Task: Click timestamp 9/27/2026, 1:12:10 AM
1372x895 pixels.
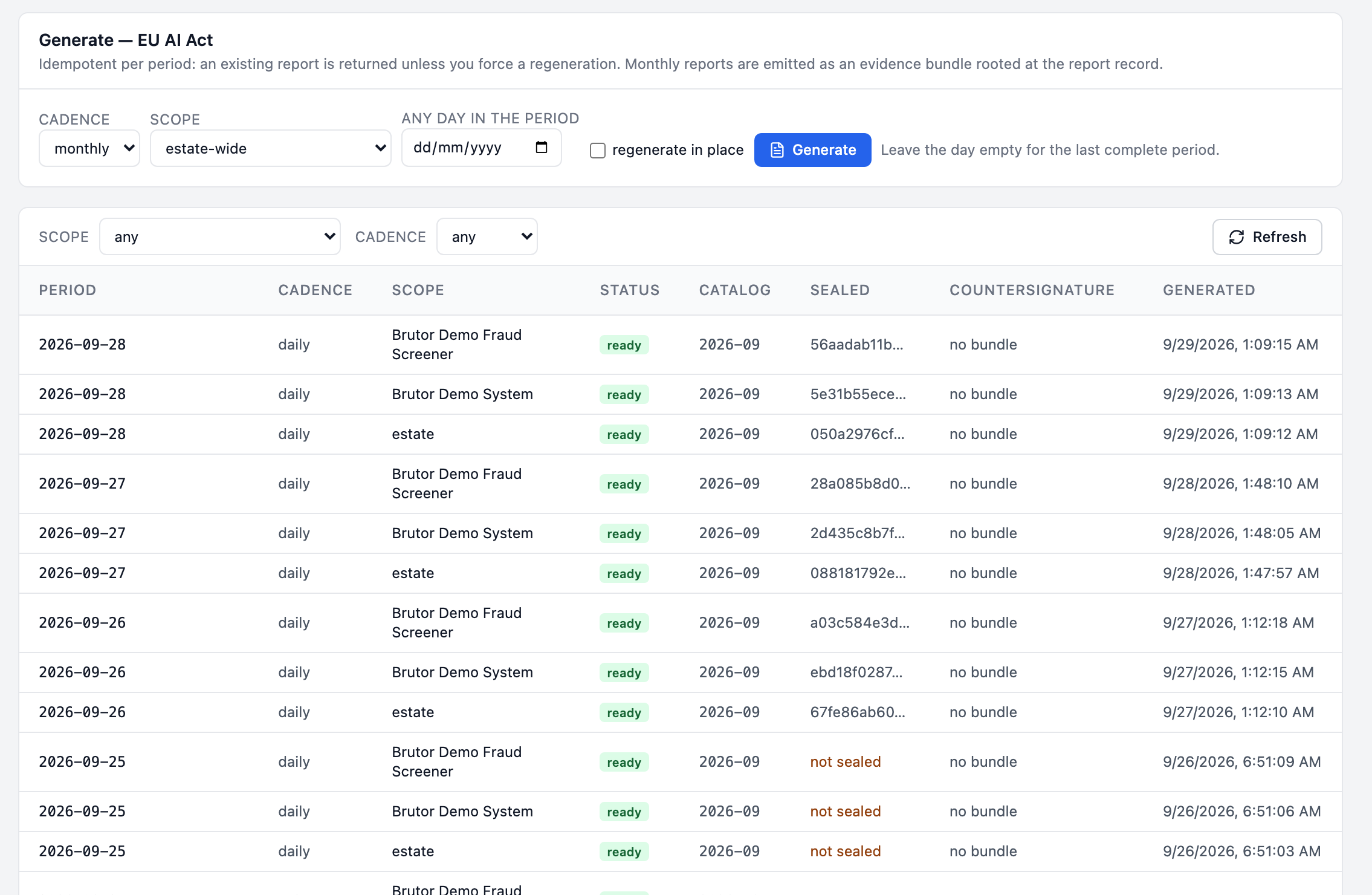Action: point(1238,712)
